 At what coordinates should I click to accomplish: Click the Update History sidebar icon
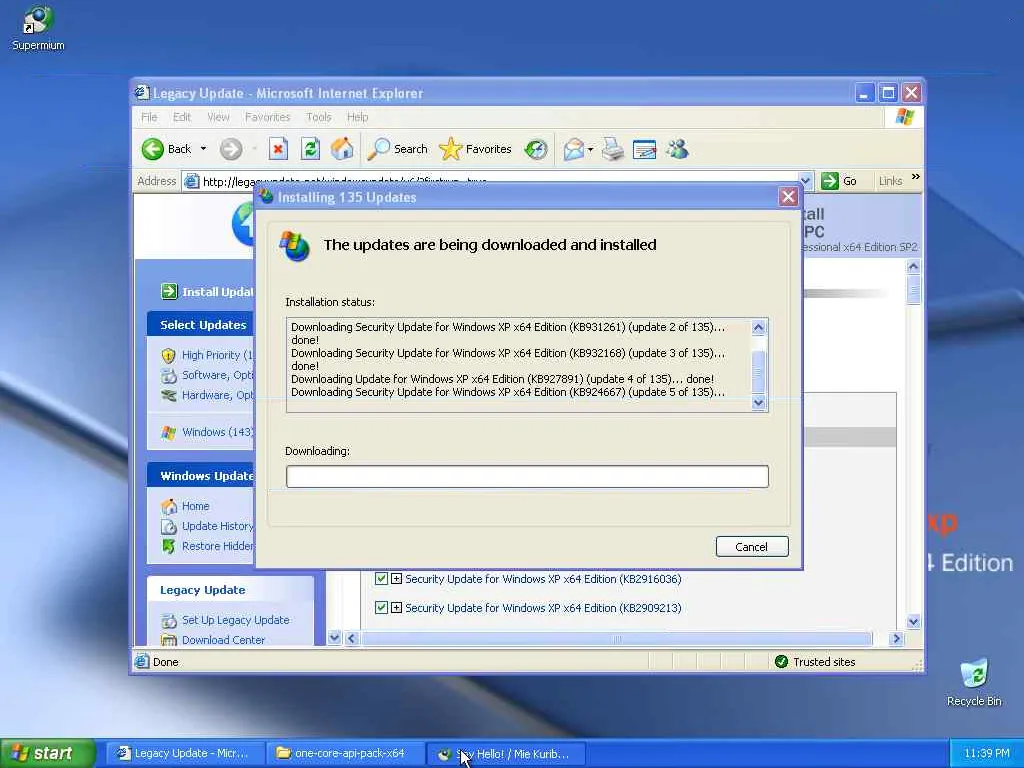[169, 526]
